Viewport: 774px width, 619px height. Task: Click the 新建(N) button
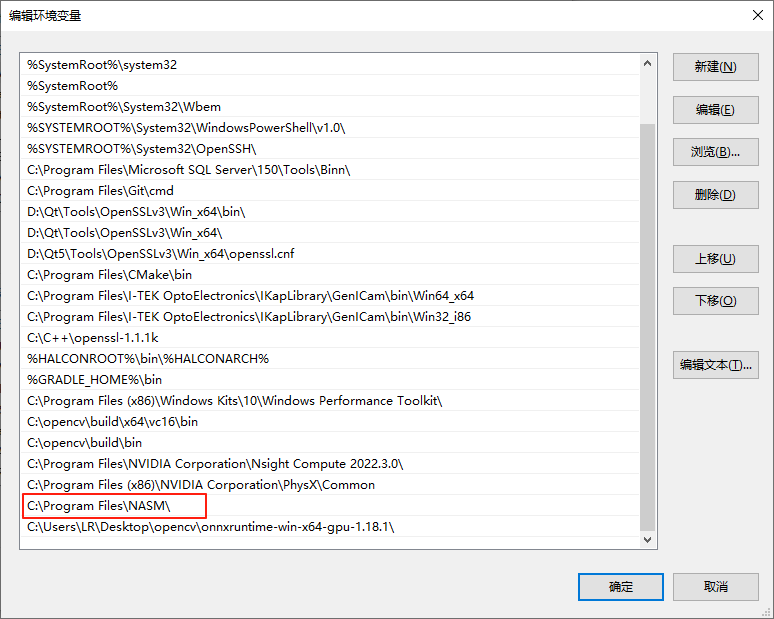(x=715, y=67)
